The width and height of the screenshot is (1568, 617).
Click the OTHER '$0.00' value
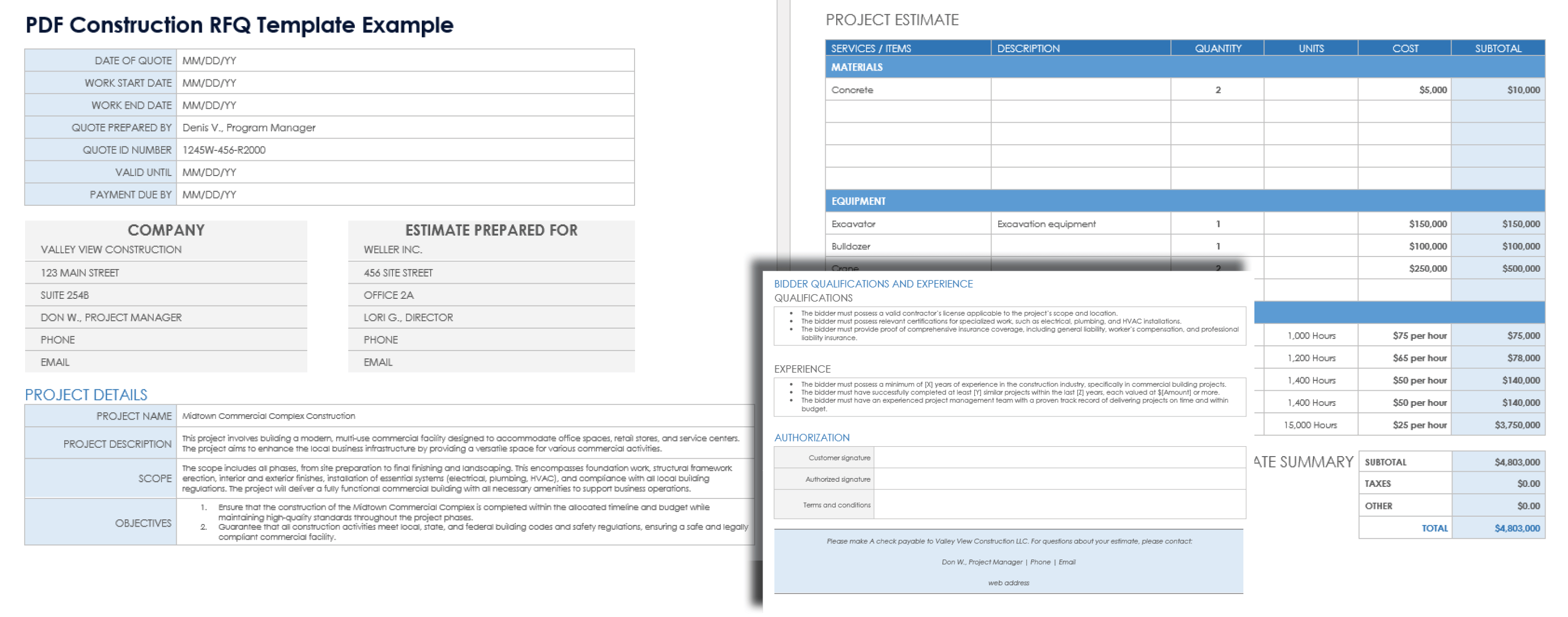point(1498,506)
